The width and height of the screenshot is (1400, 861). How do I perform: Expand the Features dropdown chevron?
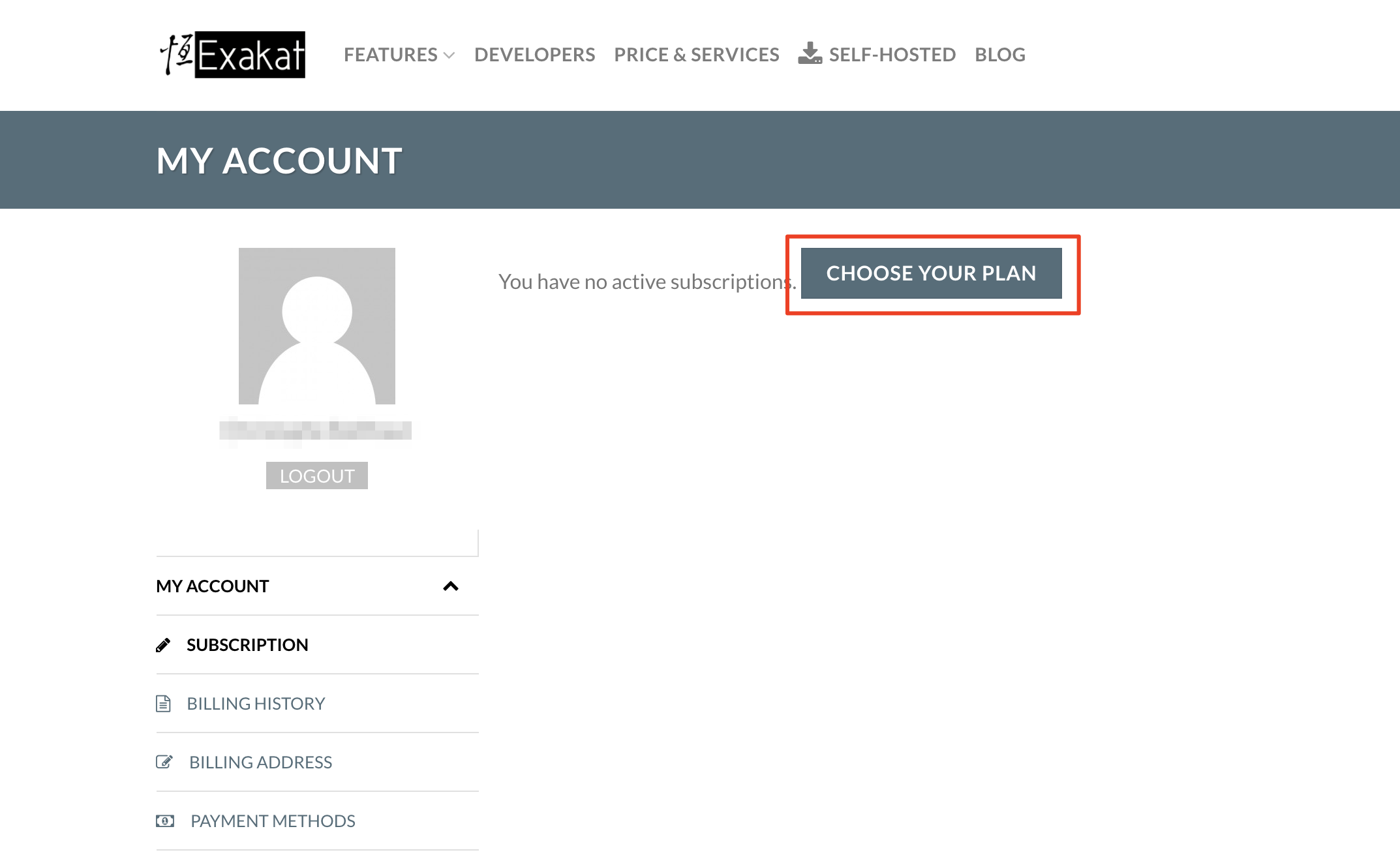tap(449, 55)
